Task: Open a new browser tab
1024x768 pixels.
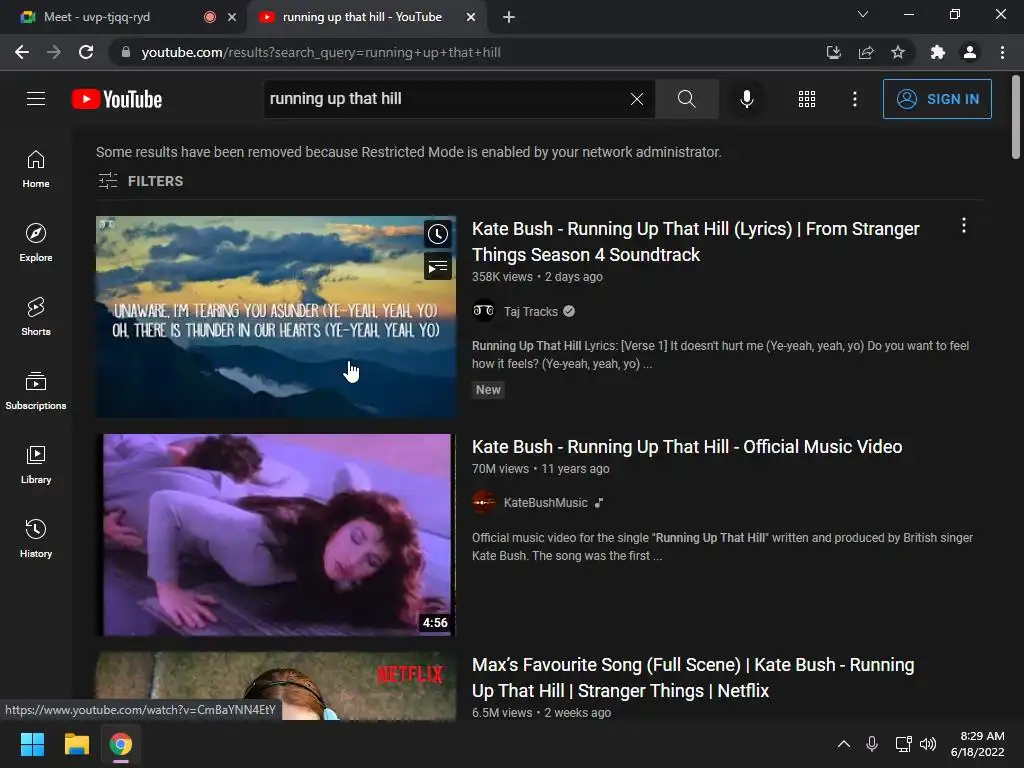Action: (509, 18)
